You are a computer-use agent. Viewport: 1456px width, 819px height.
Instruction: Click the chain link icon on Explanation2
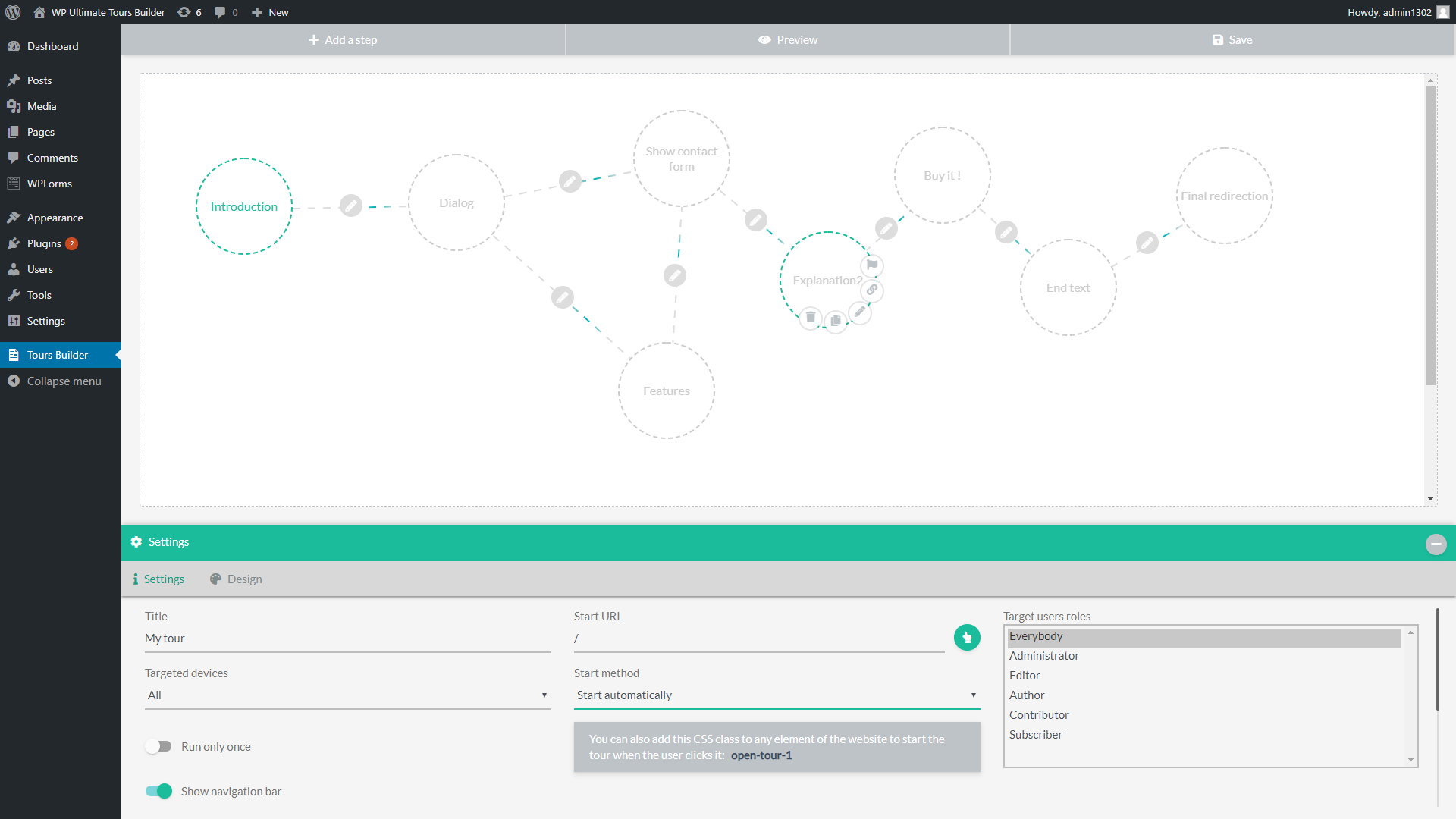point(872,290)
